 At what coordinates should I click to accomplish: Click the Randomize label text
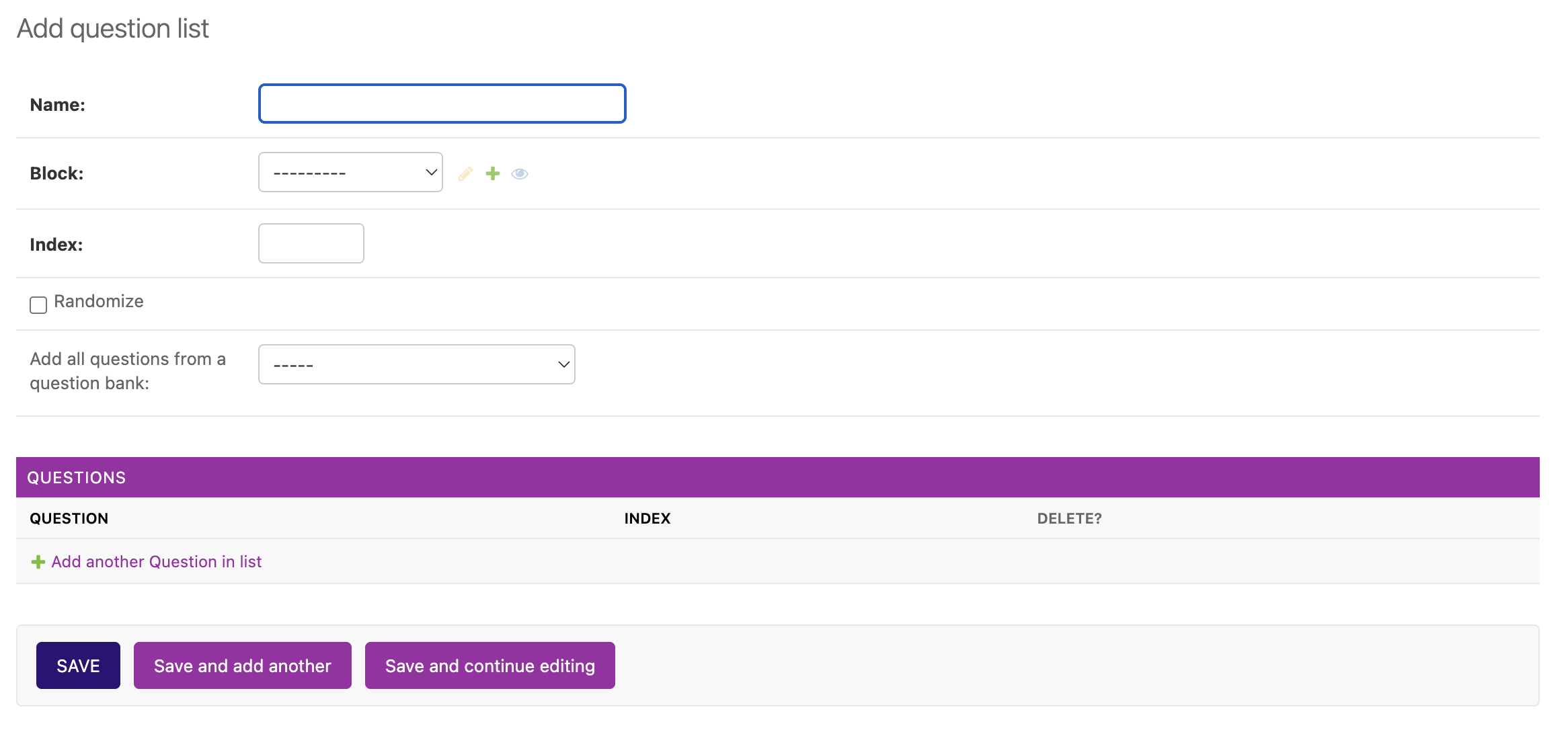pyautogui.click(x=99, y=302)
